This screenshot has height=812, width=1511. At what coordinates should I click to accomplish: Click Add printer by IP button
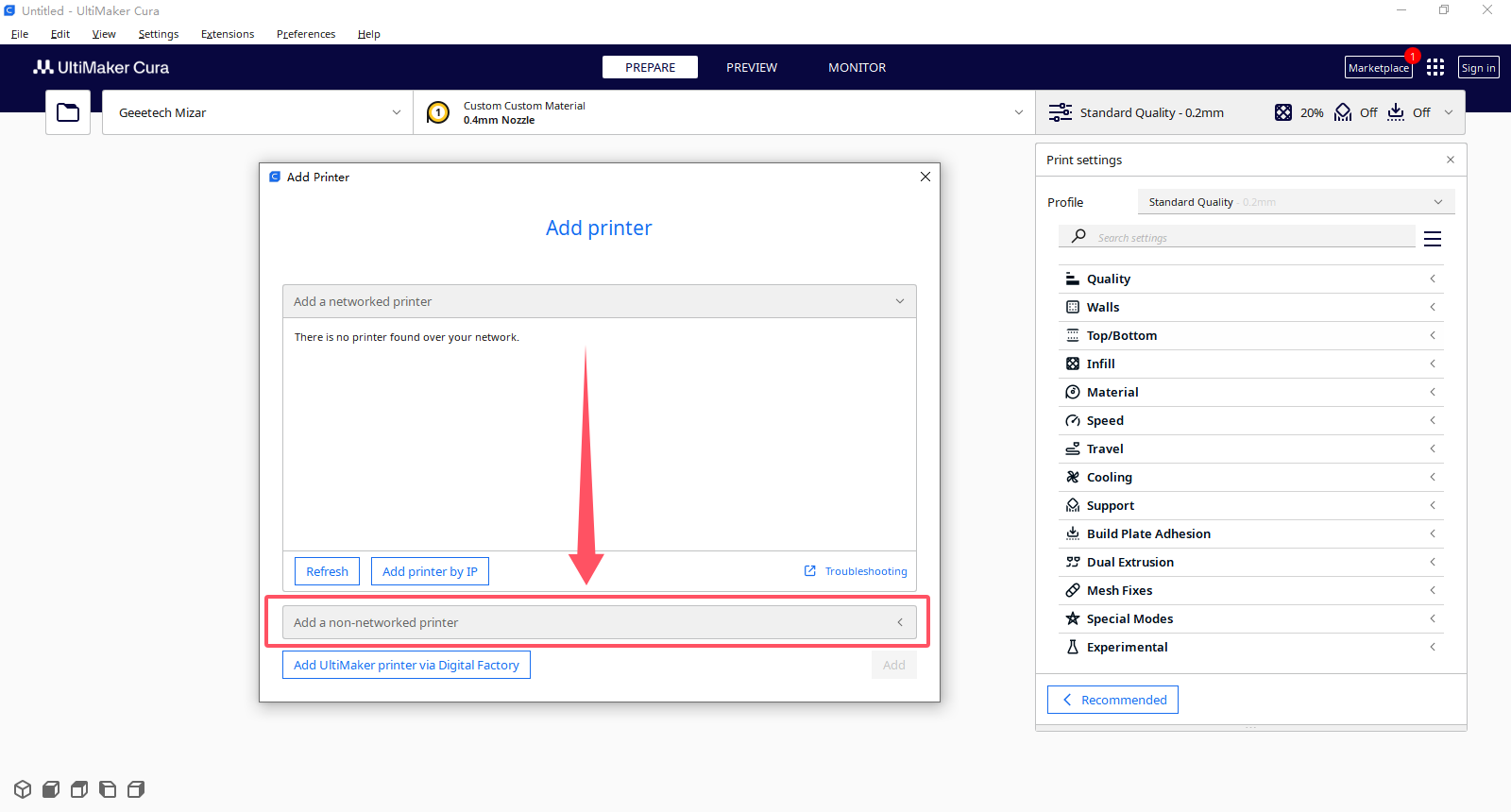tap(430, 571)
